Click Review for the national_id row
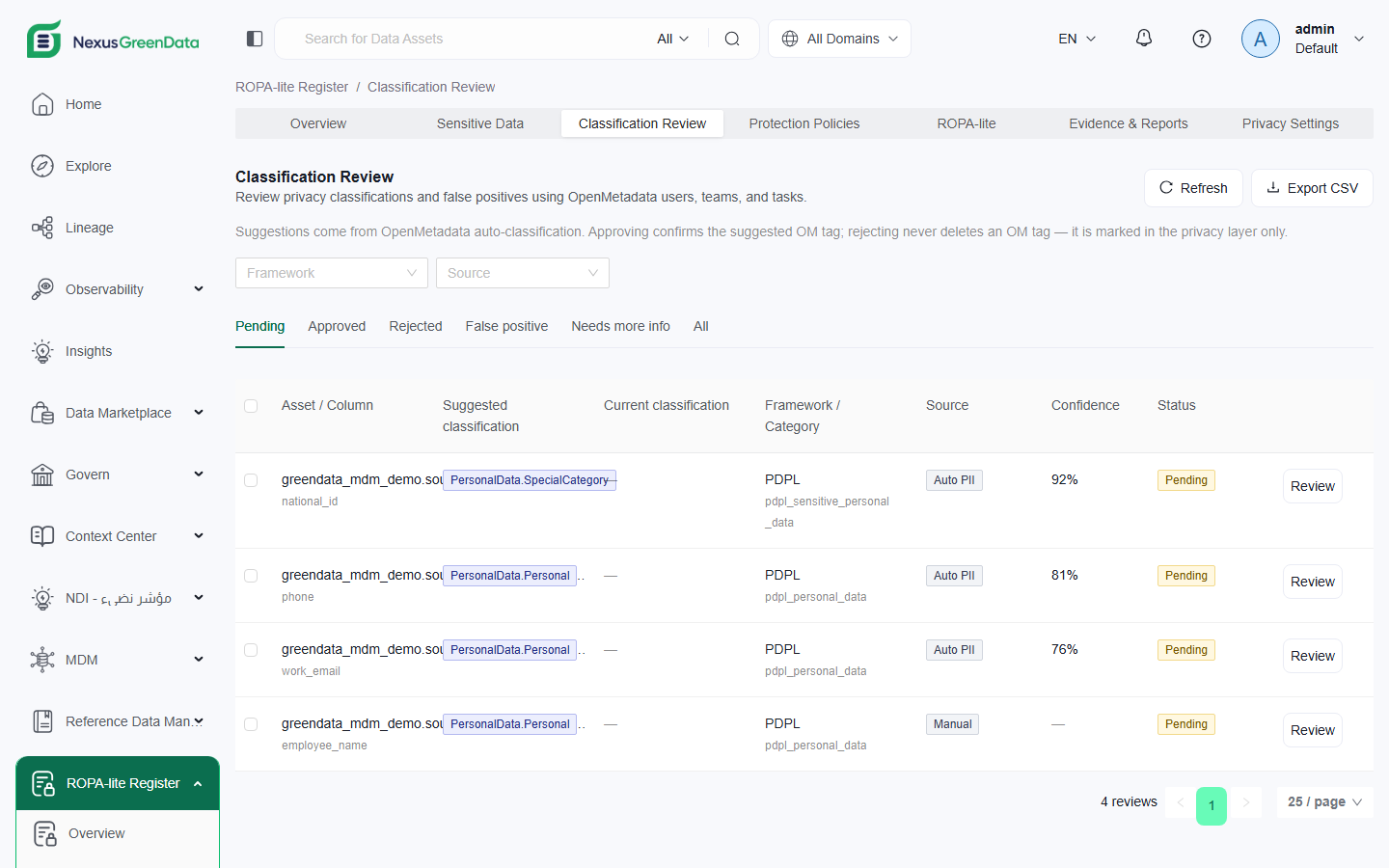Image resolution: width=1389 pixels, height=868 pixels. [1313, 486]
